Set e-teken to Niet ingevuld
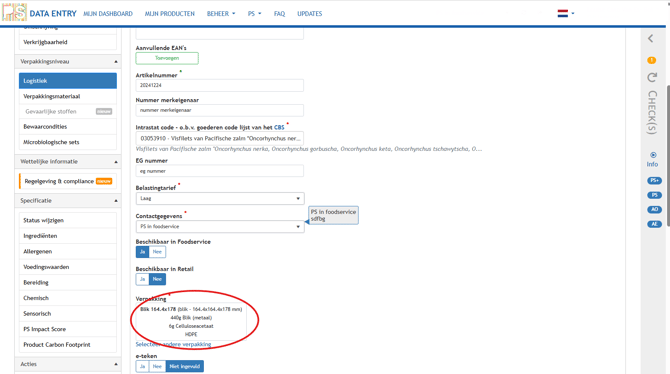This screenshot has height=374, width=670. (185, 366)
